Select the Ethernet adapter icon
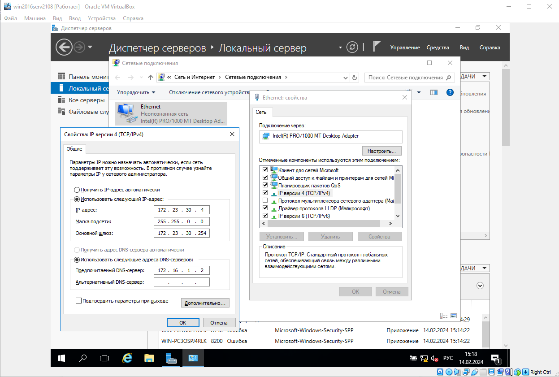Screen dimensions: 559x377 tap(127, 113)
